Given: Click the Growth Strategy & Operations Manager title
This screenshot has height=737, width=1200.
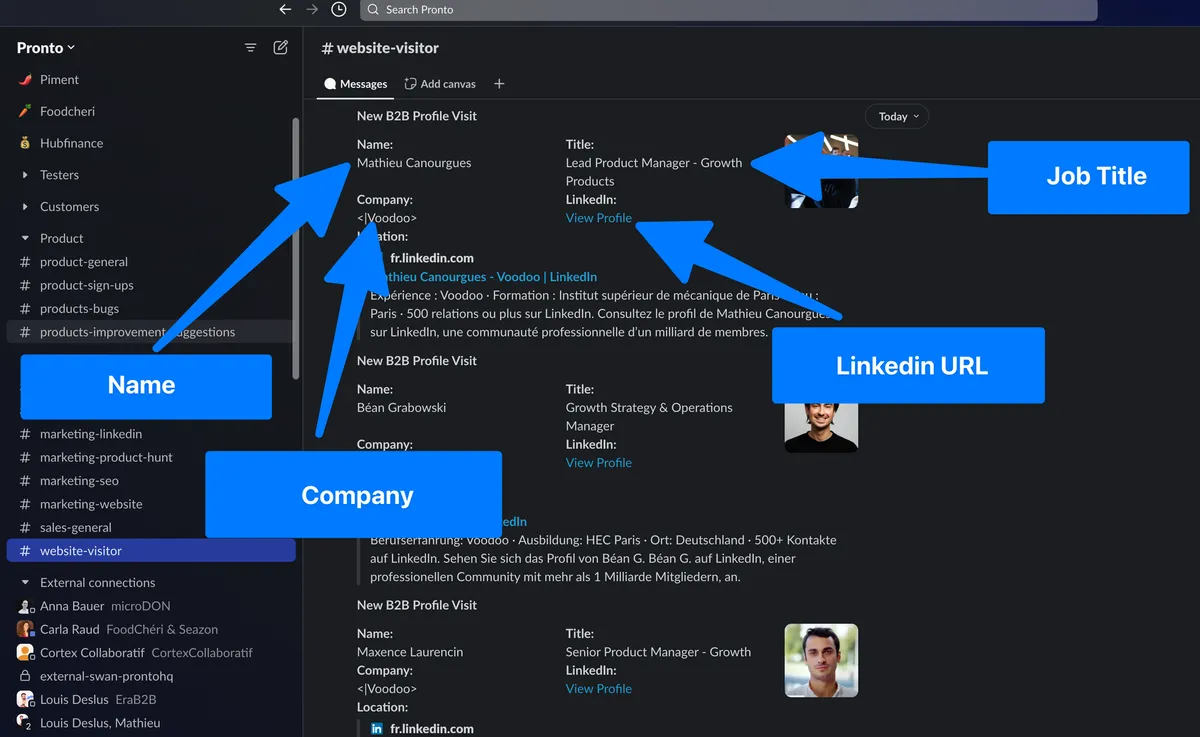Looking at the screenshot, I should 649,417.
